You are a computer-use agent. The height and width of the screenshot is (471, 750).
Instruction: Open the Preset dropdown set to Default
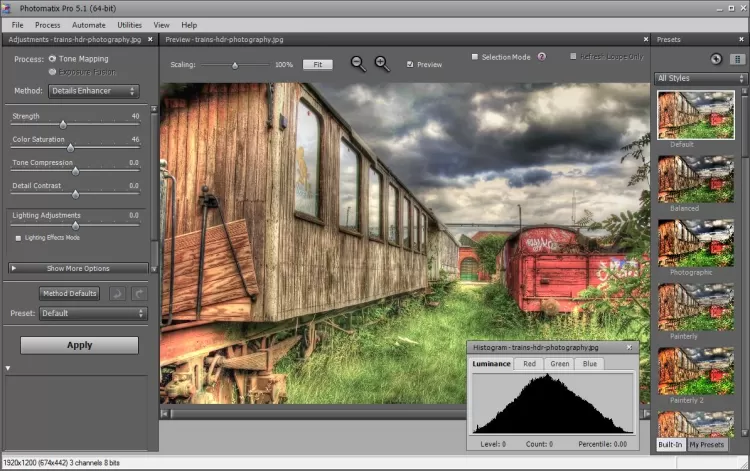[x=93, y=313]
